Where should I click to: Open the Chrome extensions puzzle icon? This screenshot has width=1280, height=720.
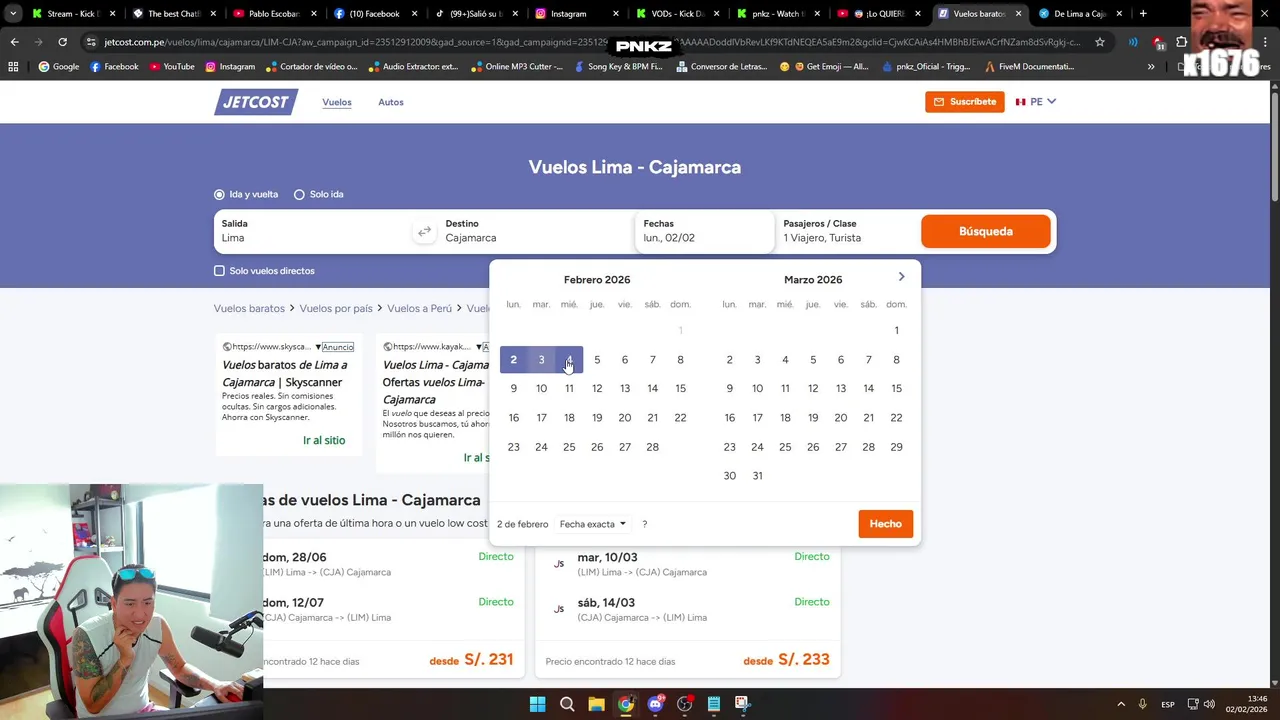click(1181, 42)
